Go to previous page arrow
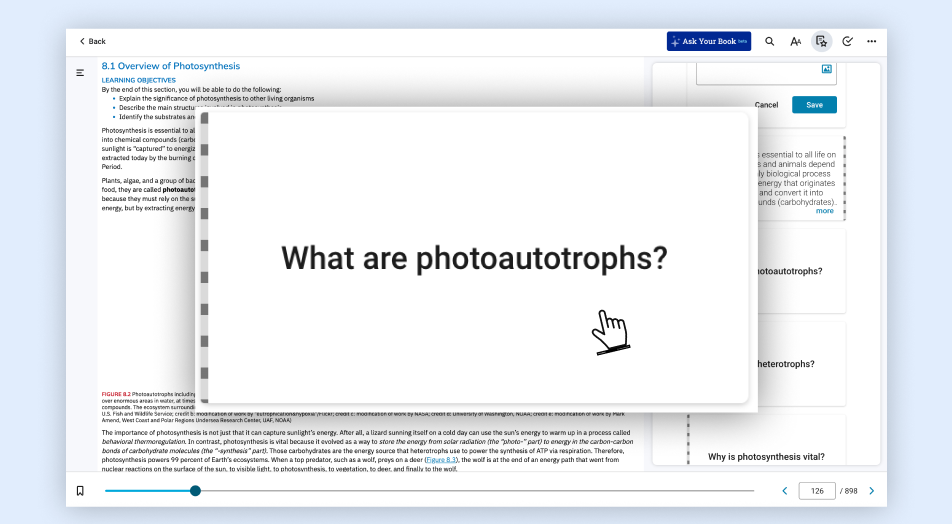 pos(784,491)
